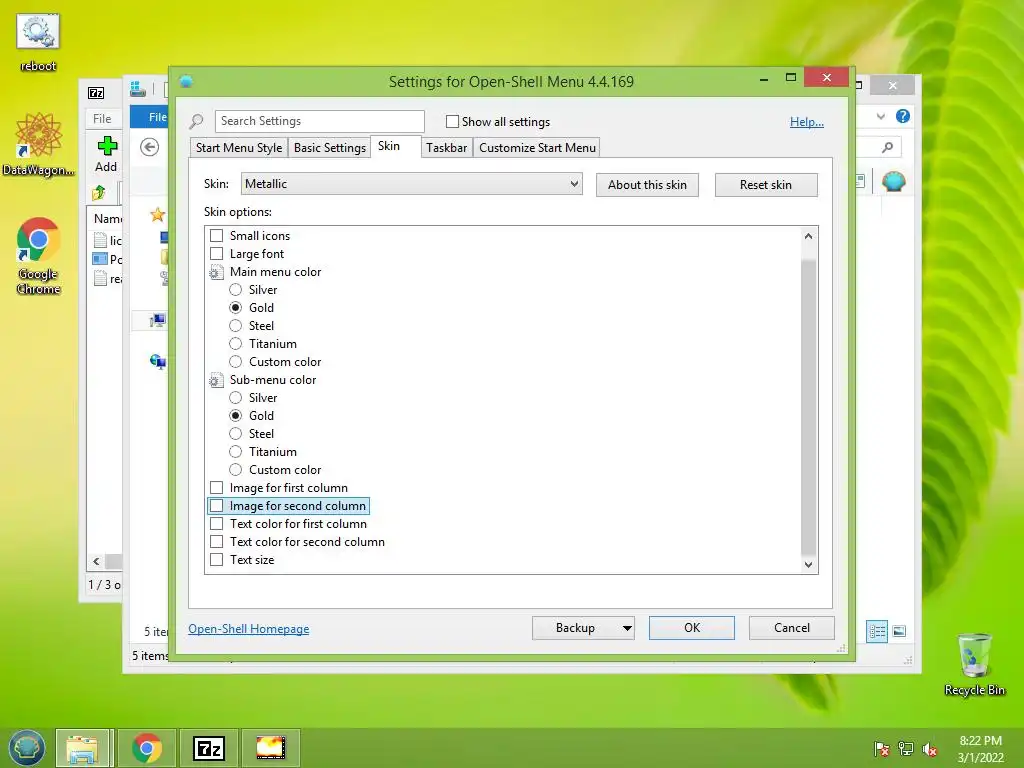Collapse the Main menu color group
The height and width of the screenshot is (768, 1024).
216,272
